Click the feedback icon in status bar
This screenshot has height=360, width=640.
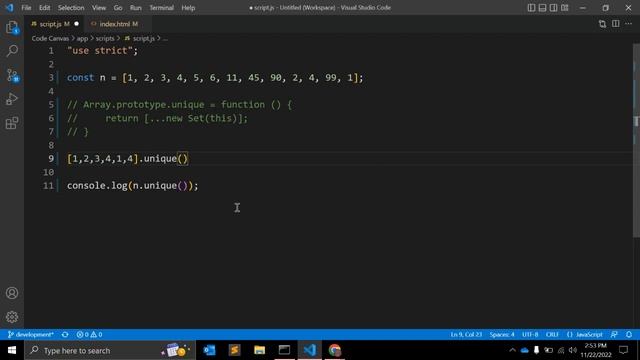[614, 335]
